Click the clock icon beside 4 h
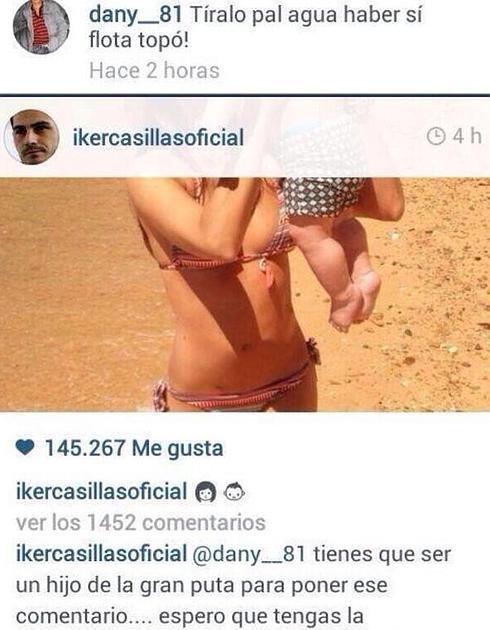This screenshot has width=490, height=630. [435, 136]
